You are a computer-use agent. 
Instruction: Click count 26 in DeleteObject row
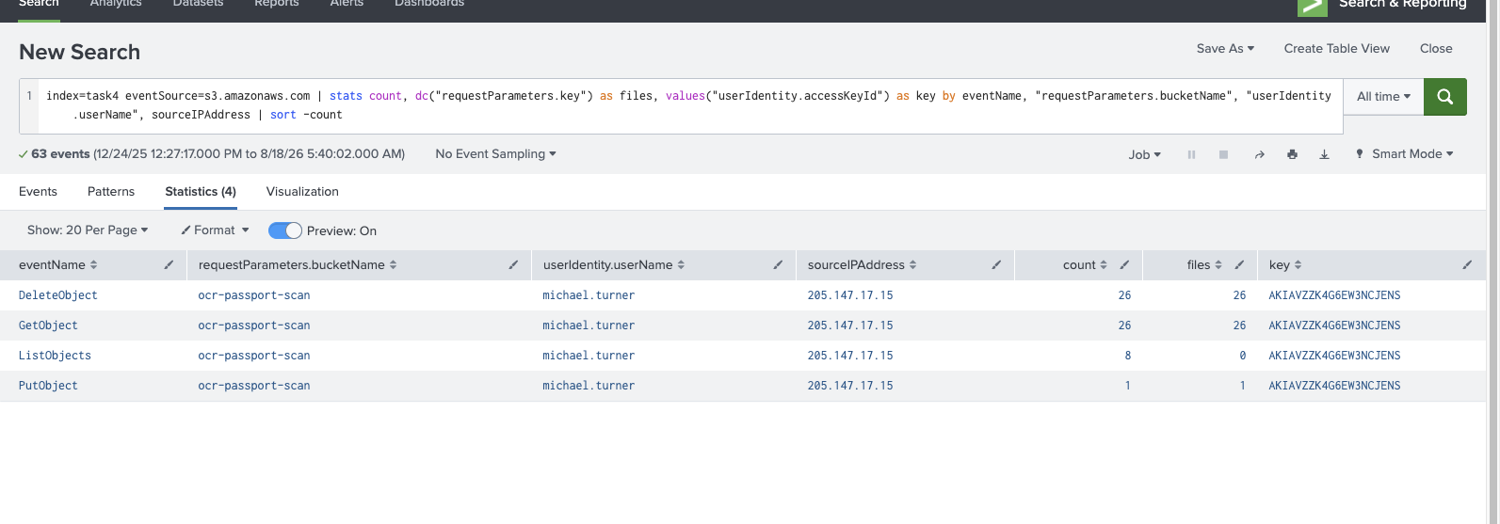[x=1124, y=295]
